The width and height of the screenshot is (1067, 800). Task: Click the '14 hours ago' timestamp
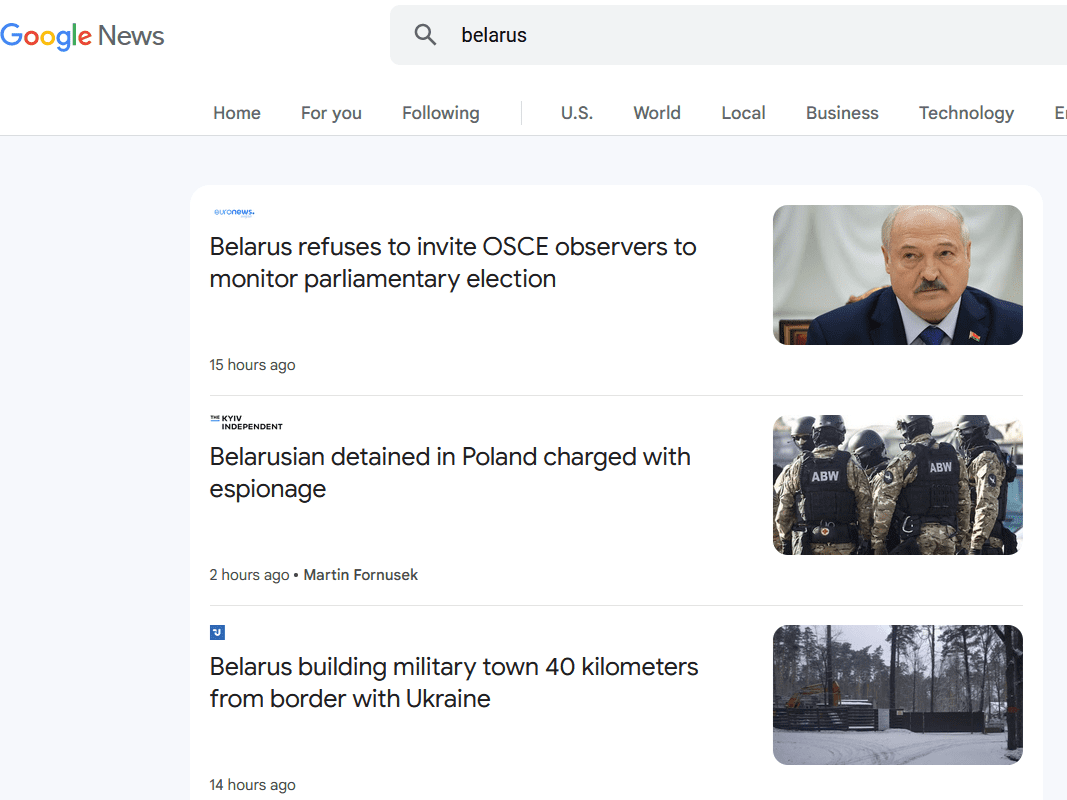(252, 785)
